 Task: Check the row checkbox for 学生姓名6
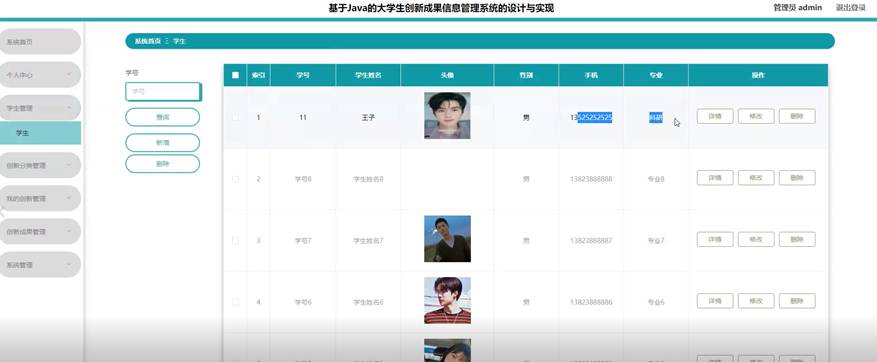pyautogui.click(x=235, y=302)
